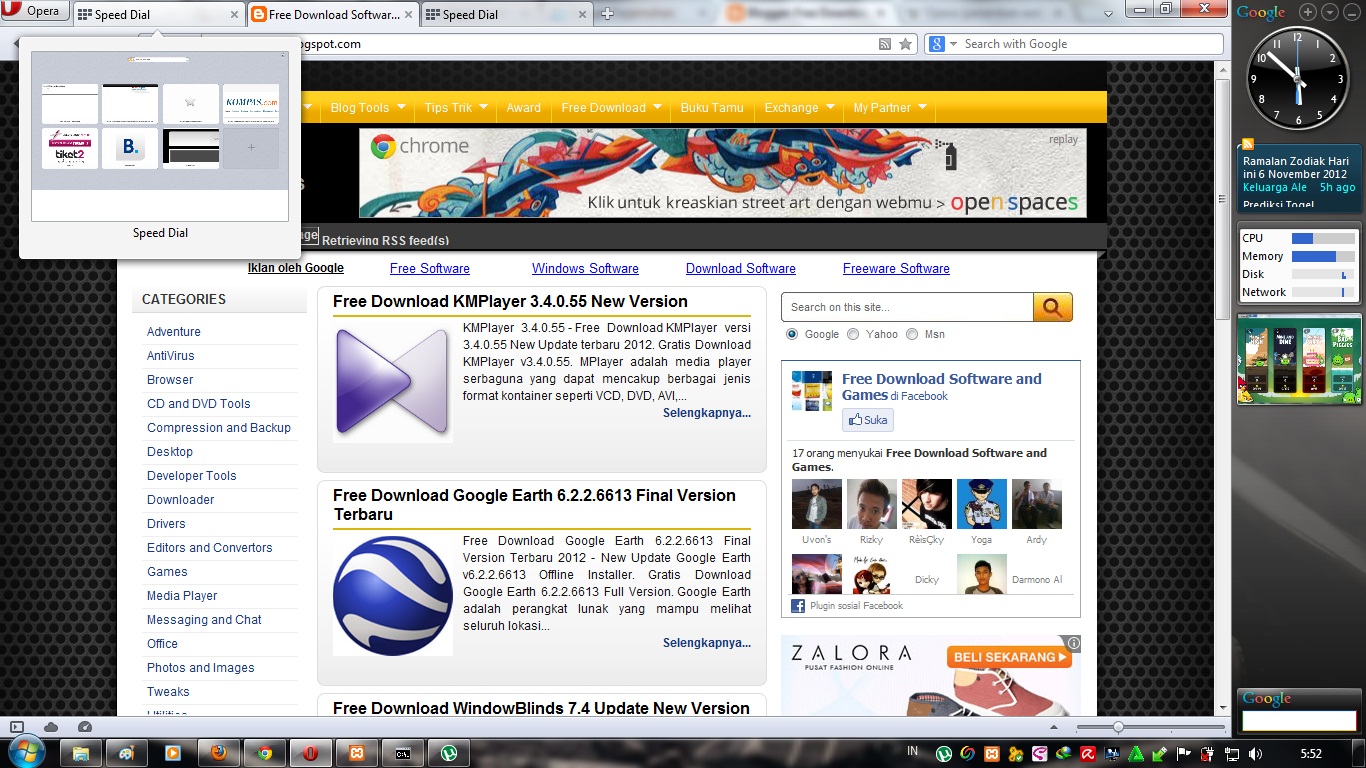The height and width of the screenshot is (768, 1366).
Task: Click the Windows Software ad link
Action: (x=585, y=268)
